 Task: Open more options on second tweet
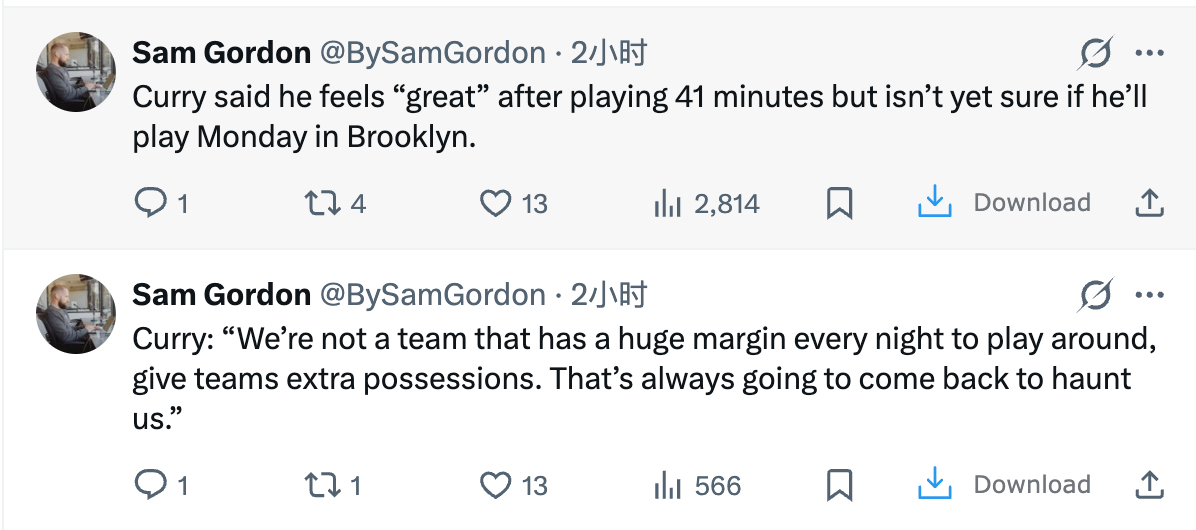point(1149,296)
